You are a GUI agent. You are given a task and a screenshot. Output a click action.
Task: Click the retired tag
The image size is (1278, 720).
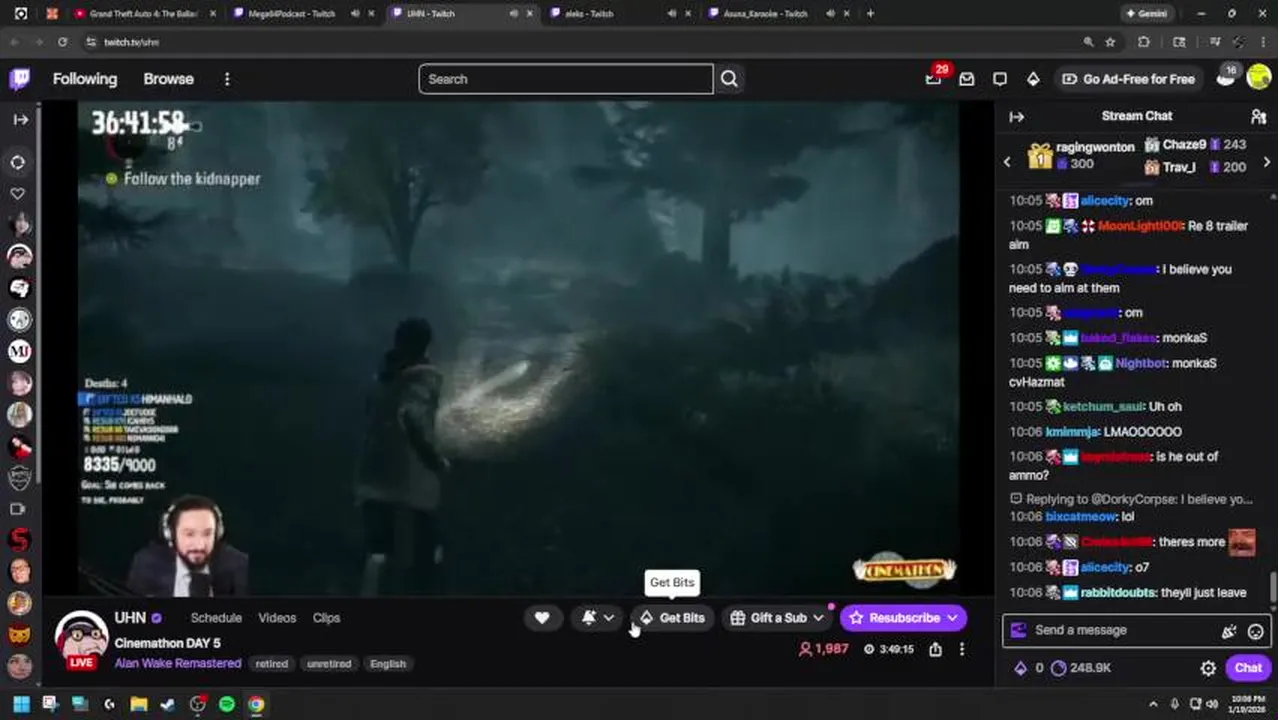[x=271, y=664]
